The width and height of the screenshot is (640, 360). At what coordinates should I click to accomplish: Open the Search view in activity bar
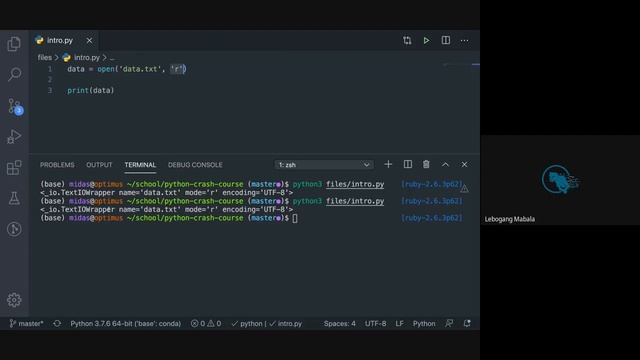tap(14, 74)
